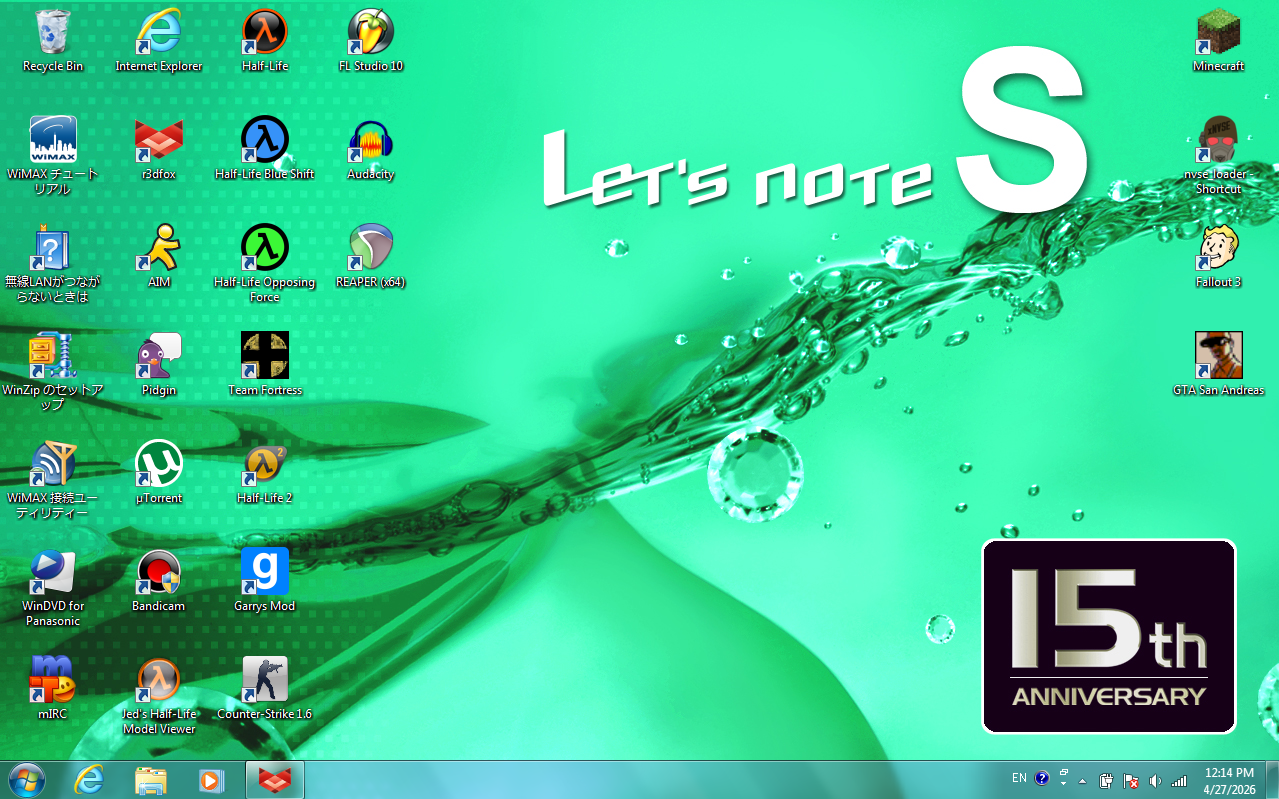Click the Fallout 3 Vault Boy icon
Viewport: 1279px width, 799px height.
click(1218, 249)
